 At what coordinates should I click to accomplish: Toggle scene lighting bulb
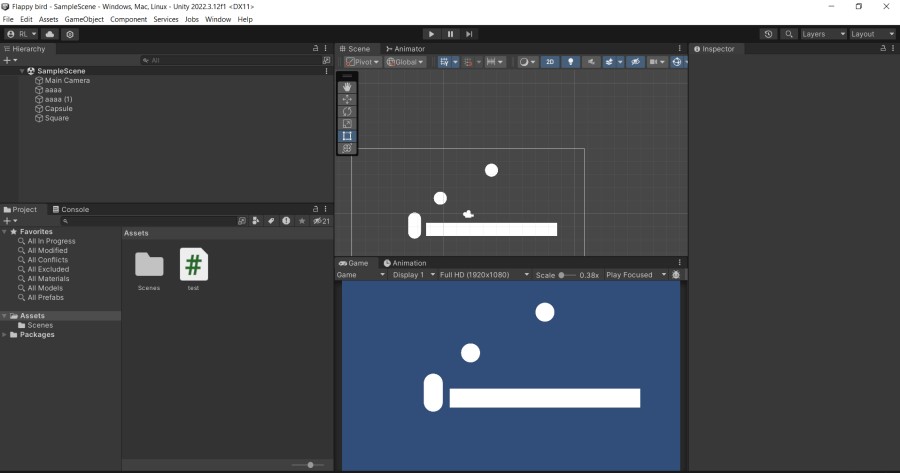(x=571, y=62)
